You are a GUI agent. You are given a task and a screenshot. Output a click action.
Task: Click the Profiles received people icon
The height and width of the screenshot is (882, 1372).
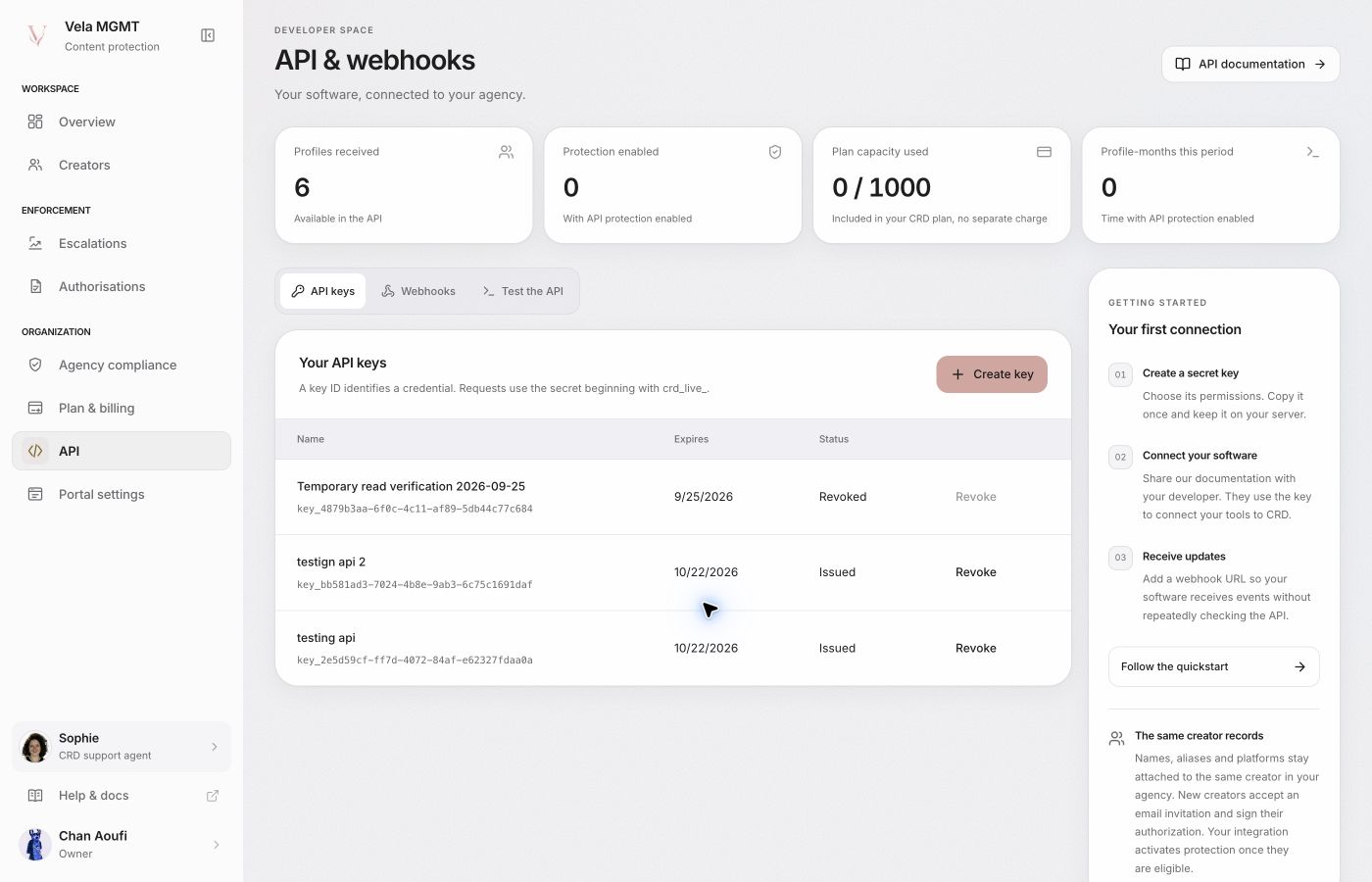click(506, 152)
